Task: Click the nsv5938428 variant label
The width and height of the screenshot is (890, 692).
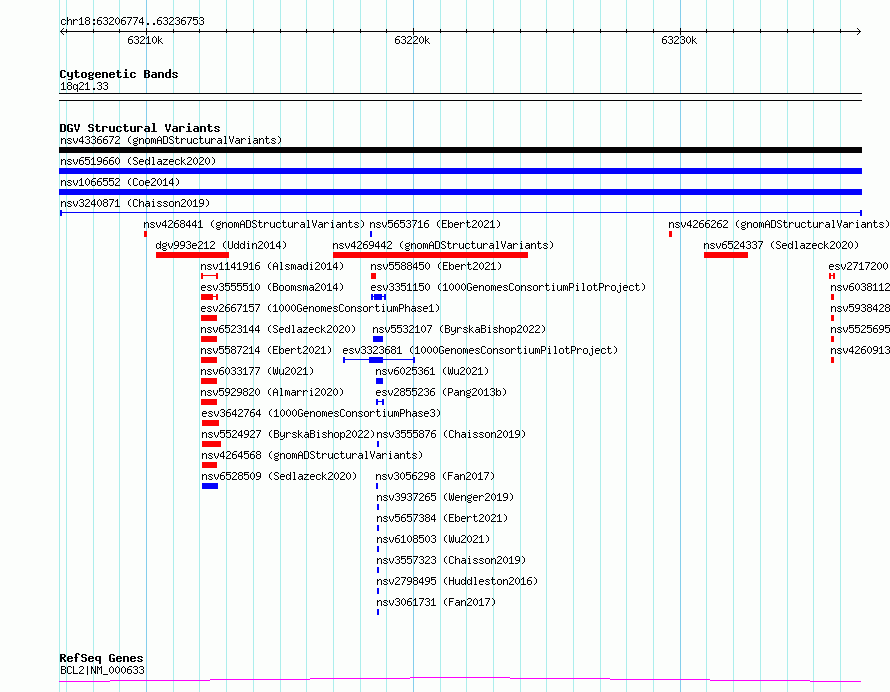Action: click(860, 308)
